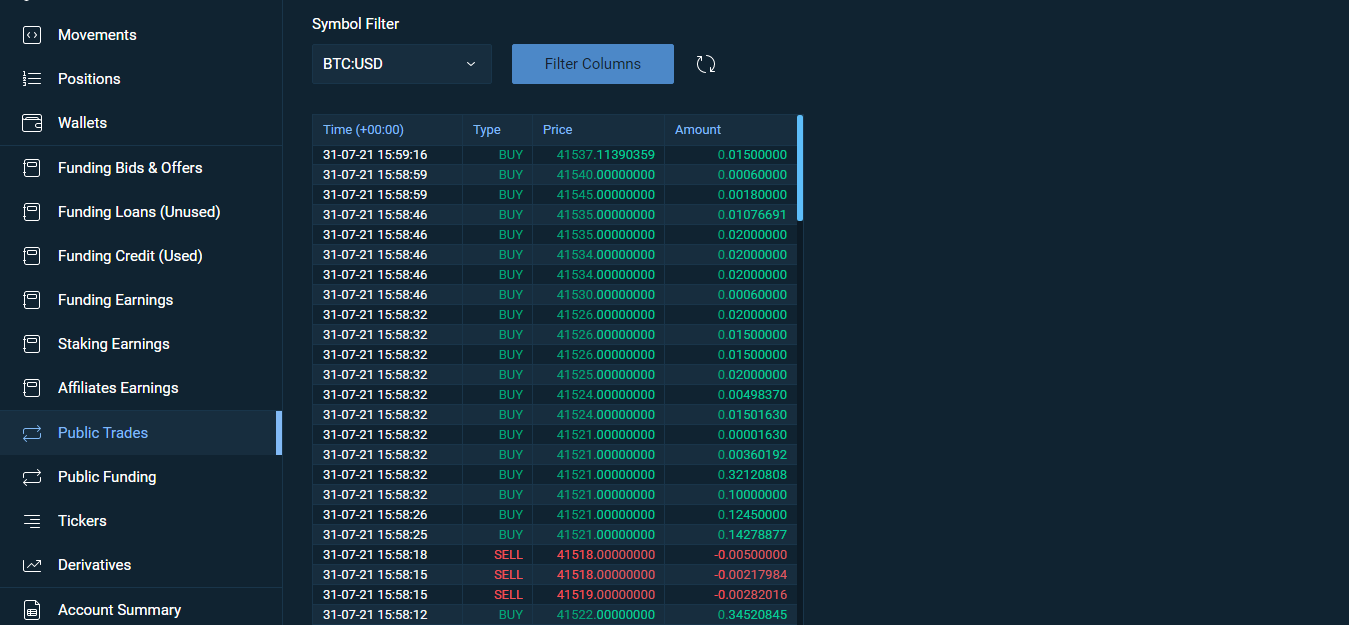Click the Affiliates Earnings icon
The width and height of the screenshot is (1349, 625).
tap(32, 388)
